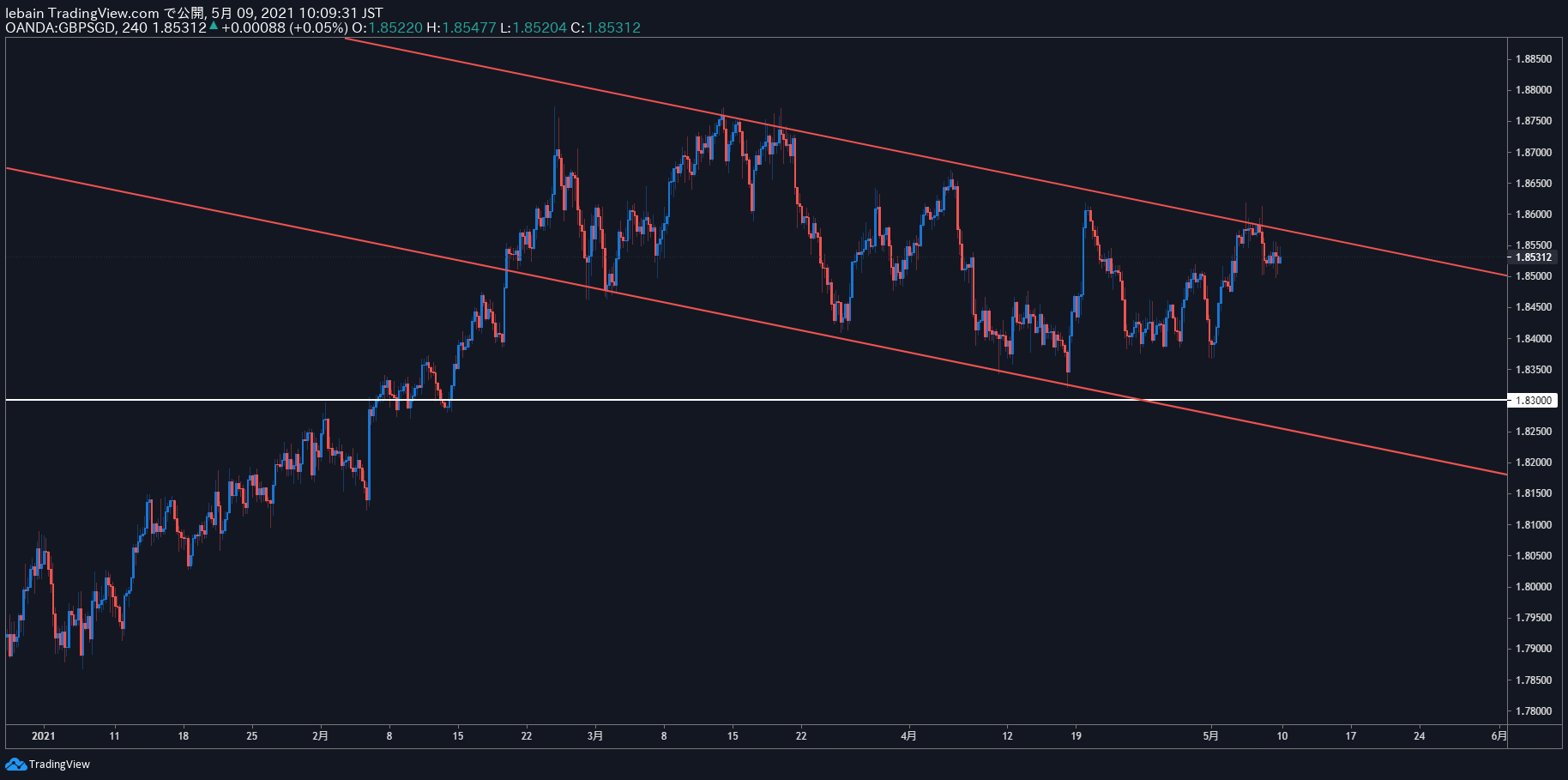Image resolution: width=1568 pixels, height=780 pixels.
Task: Click the 6月 month label on time axis
Action: [x=1499, y=736]
